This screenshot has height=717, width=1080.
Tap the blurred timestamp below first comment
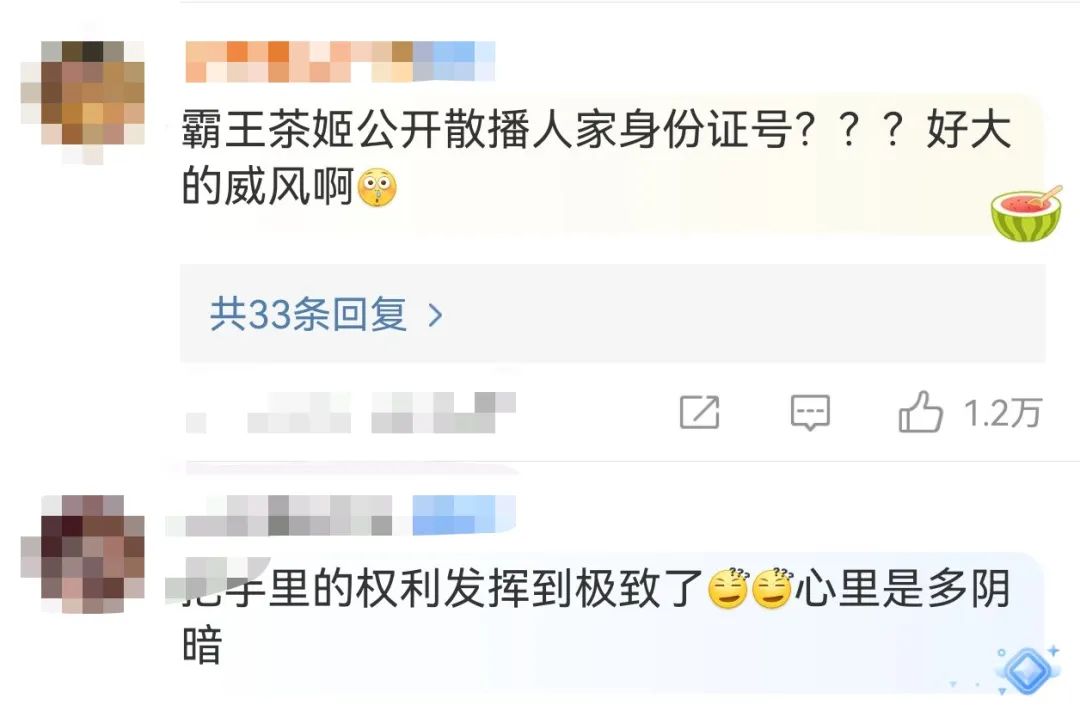pos(351,413)
